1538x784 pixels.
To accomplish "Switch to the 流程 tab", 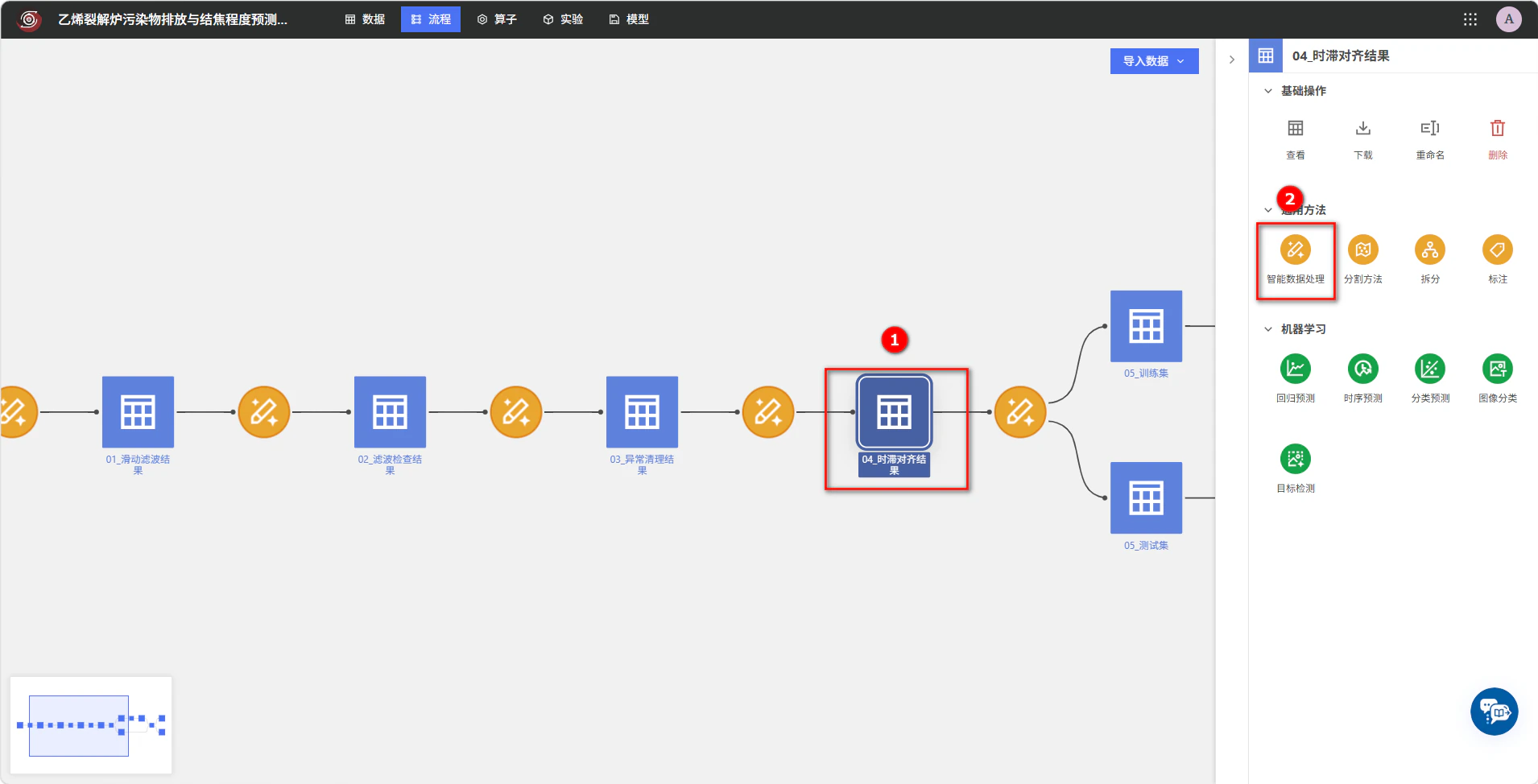I will coord(431,19).
